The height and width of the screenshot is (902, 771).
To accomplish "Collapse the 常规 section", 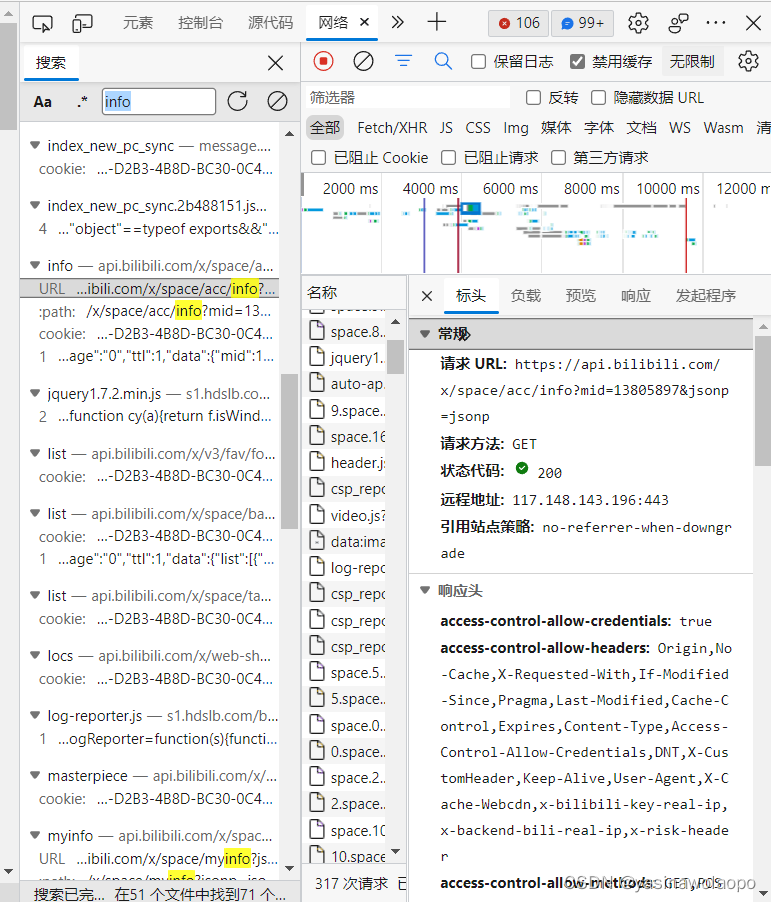I will point(425,334).
